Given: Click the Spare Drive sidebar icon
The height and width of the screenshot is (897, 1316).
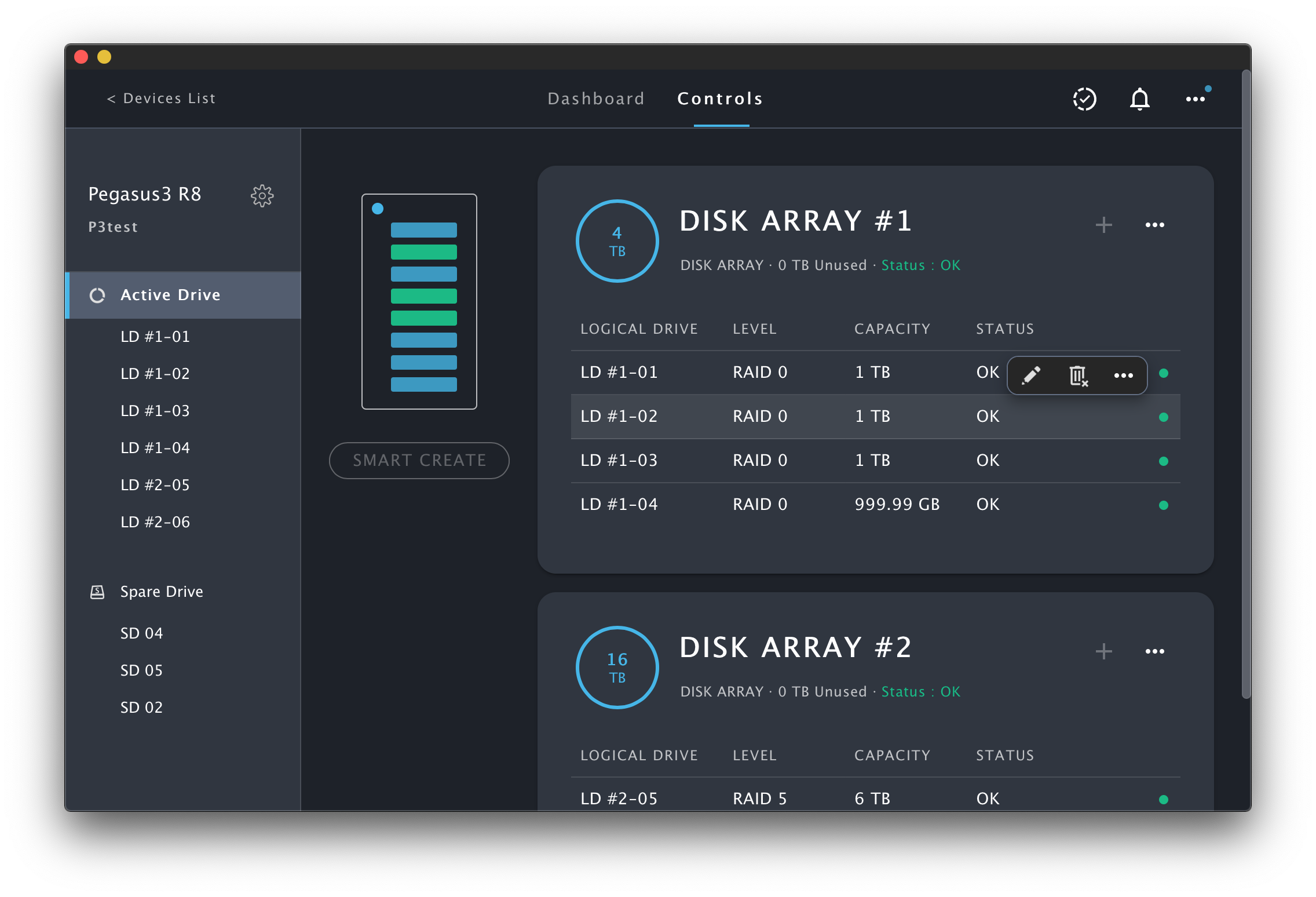Looking at the screenshot, I should click(x=97, y=592).
